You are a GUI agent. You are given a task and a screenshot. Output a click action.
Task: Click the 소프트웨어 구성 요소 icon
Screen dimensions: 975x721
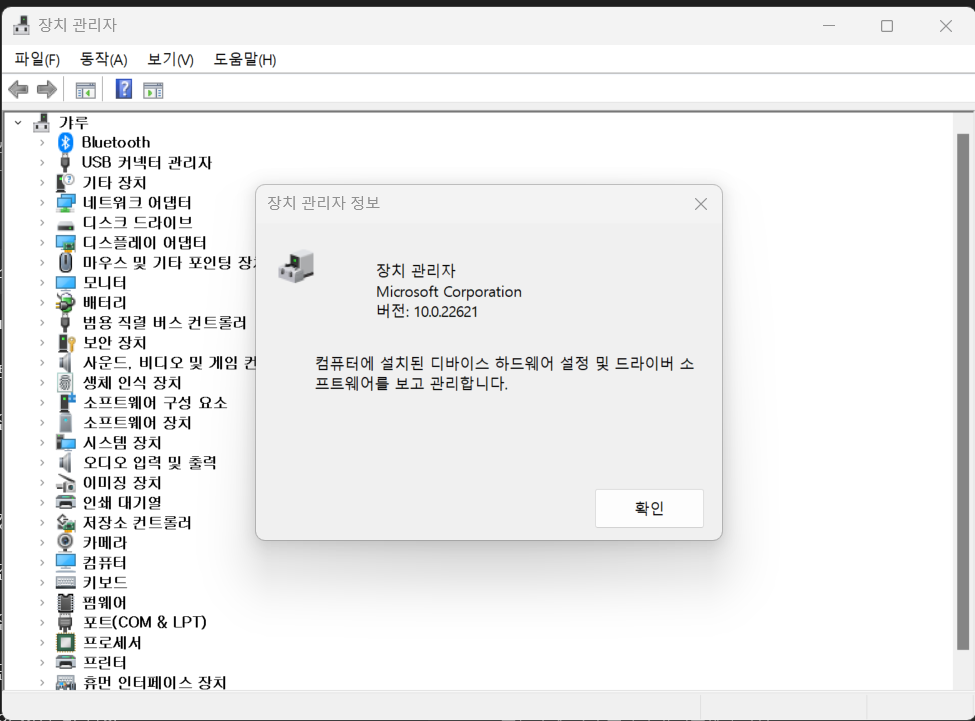coord(66,402)
